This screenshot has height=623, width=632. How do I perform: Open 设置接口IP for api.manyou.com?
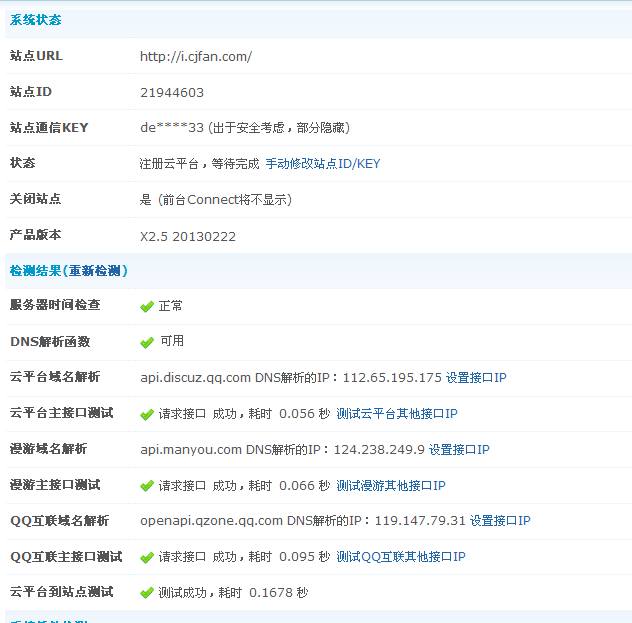459,449
